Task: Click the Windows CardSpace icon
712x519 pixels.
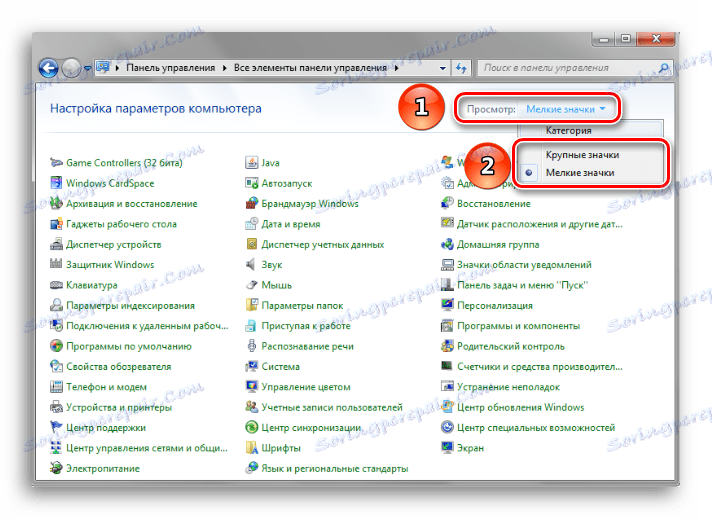Action: point(56,183)
